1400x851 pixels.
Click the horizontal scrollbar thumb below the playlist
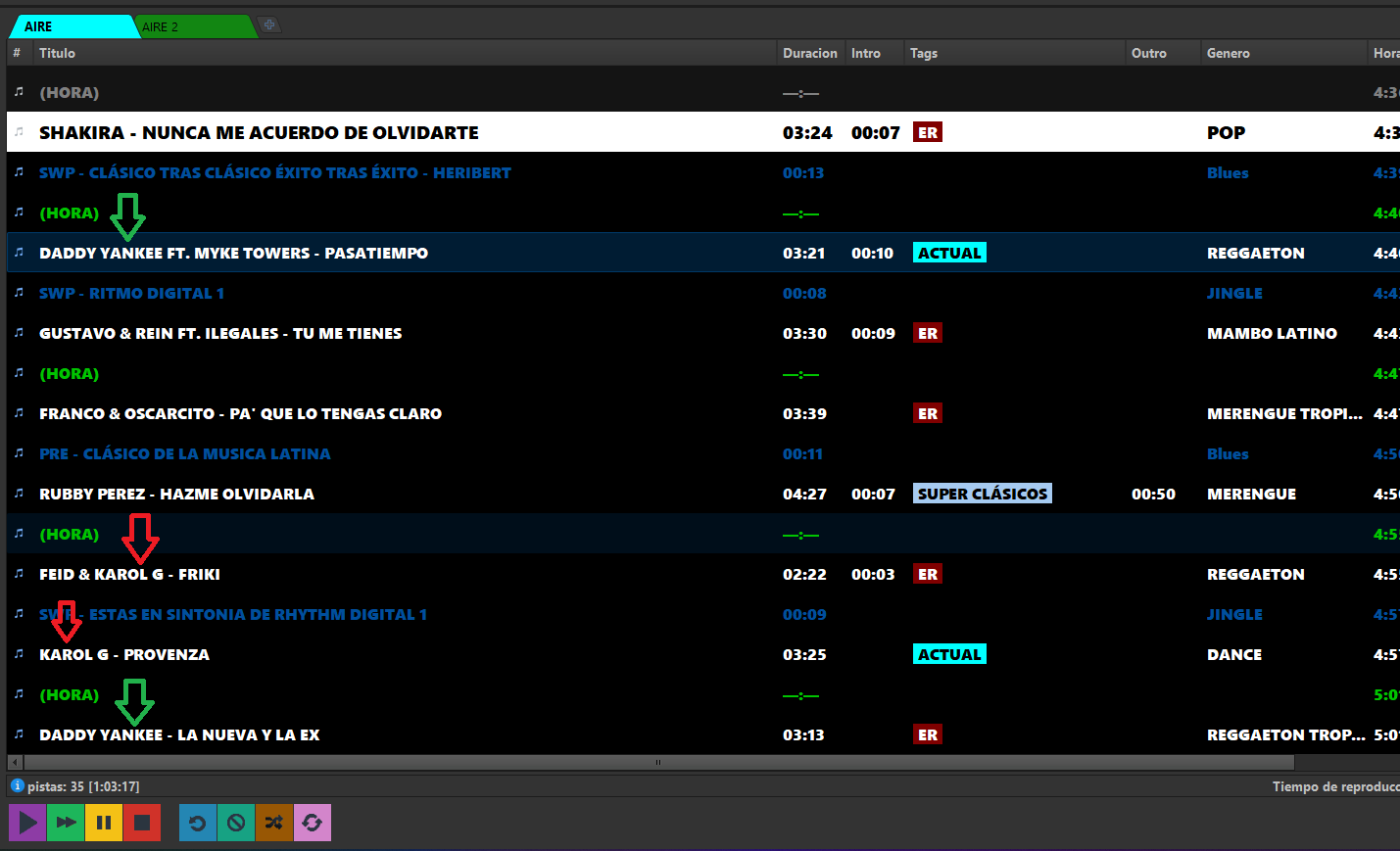pos(657,762)
